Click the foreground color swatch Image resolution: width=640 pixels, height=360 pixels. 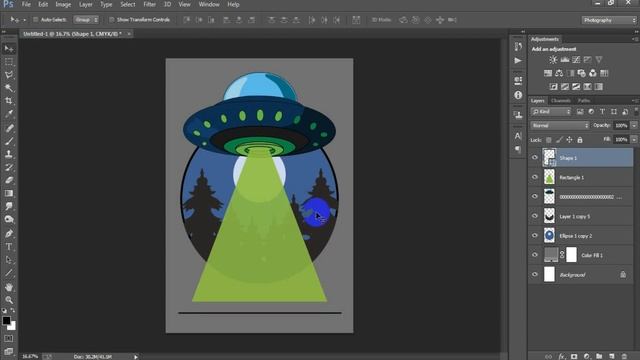pyautogui.click(x=6, y=320)
